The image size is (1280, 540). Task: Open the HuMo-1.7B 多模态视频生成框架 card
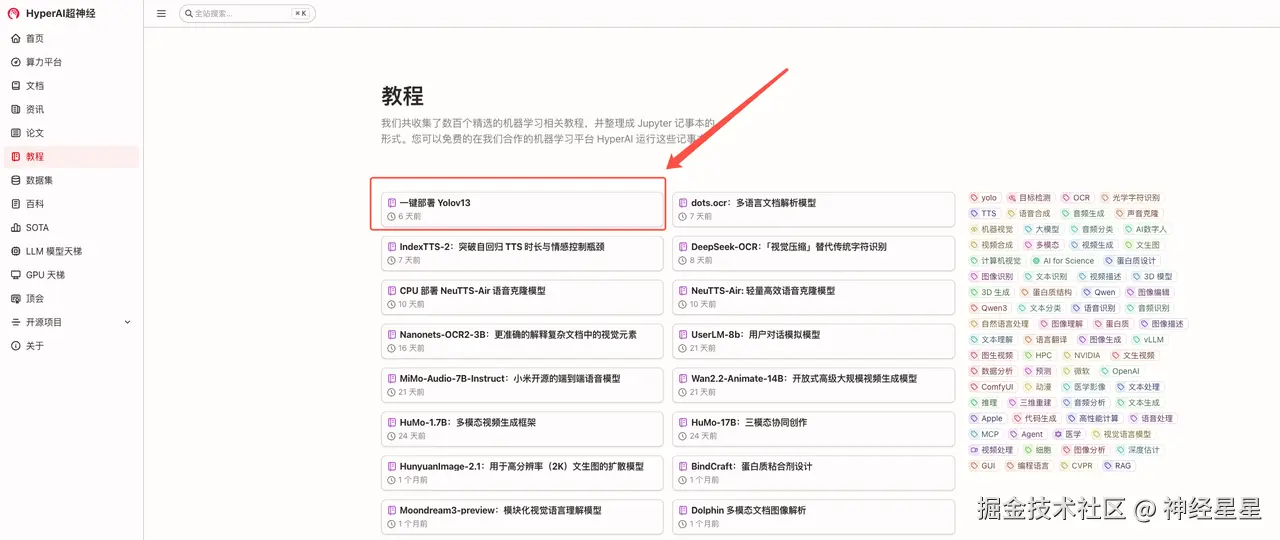522,429
